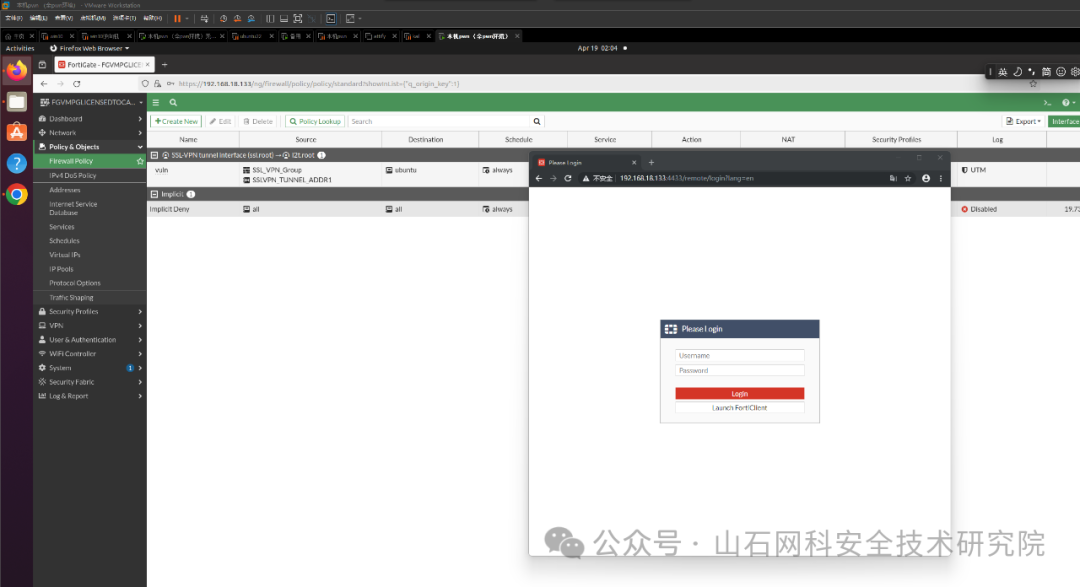Click the translate icon in Chrome address bar
The height and width of the screenshot is (587, 1080).
click(x=893, y=178)
